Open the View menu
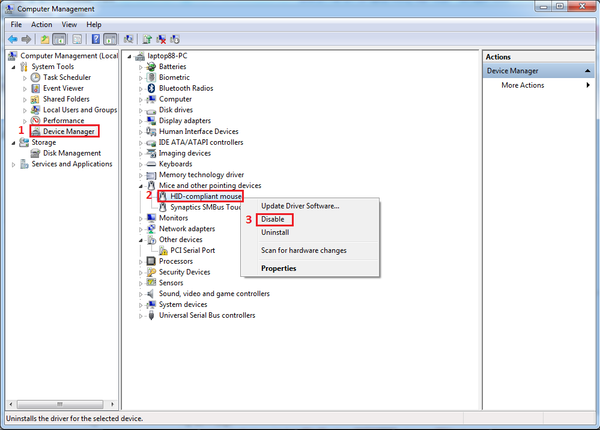600x430 pixels. click(x=69, y=24)
